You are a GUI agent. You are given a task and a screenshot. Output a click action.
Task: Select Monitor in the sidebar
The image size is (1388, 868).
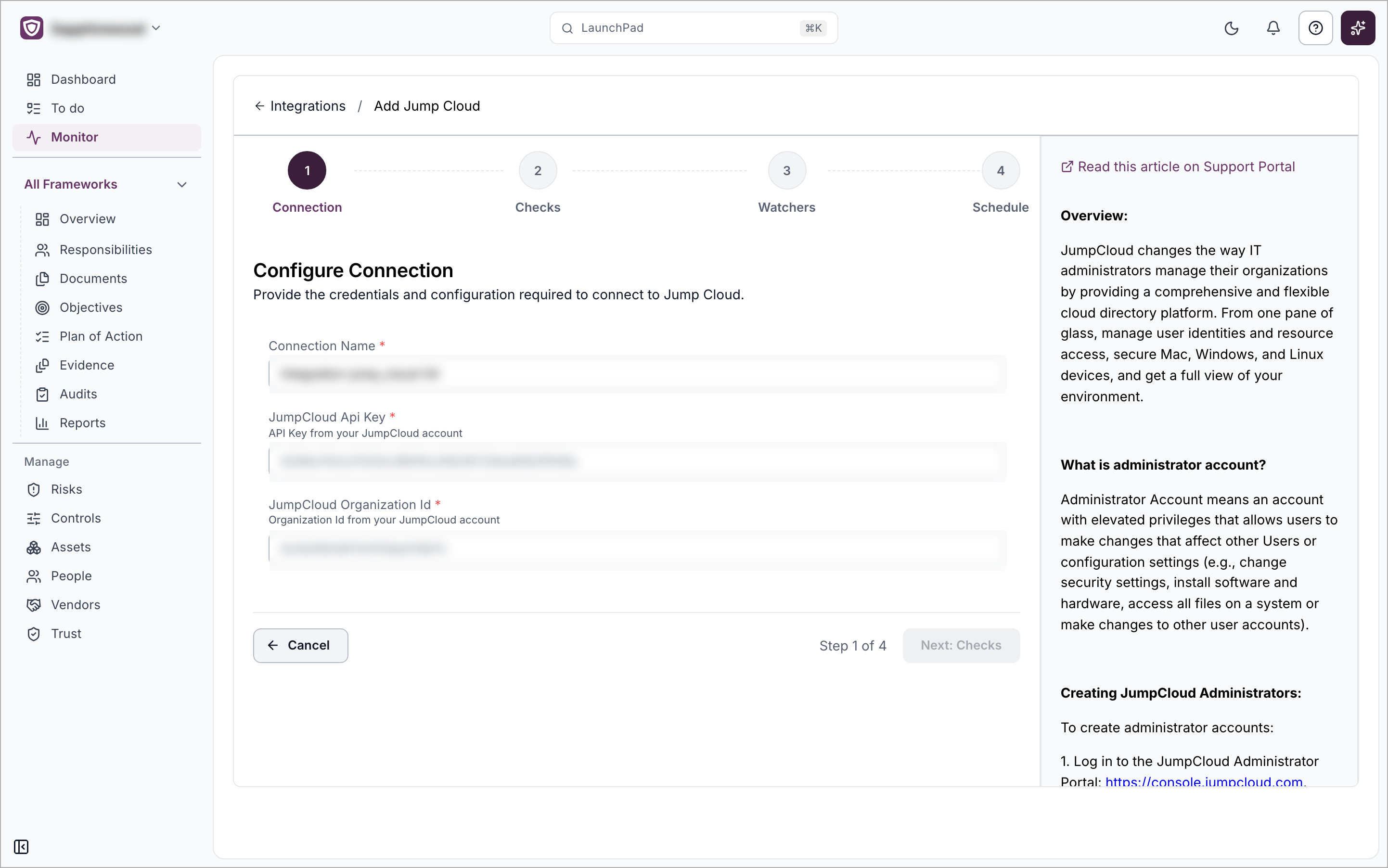point(107,137)
